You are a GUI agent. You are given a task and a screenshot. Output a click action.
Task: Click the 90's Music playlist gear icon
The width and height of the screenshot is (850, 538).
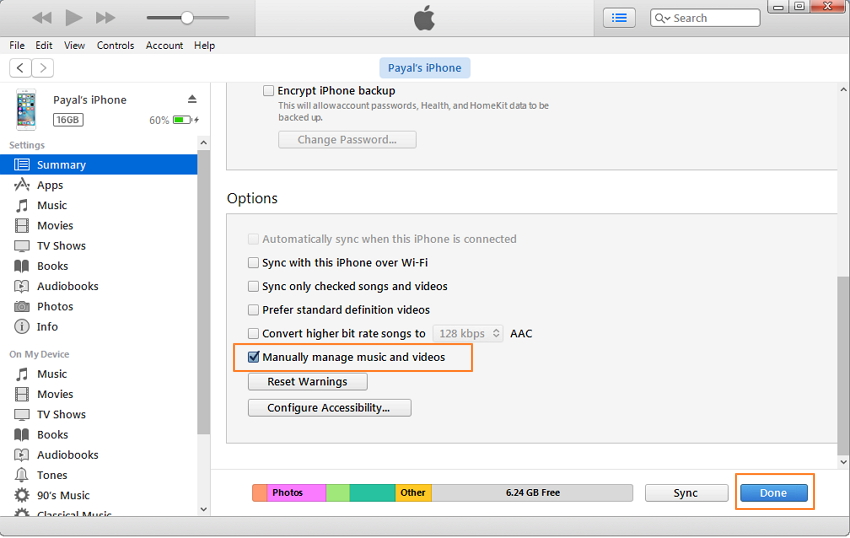coord(22,495)
